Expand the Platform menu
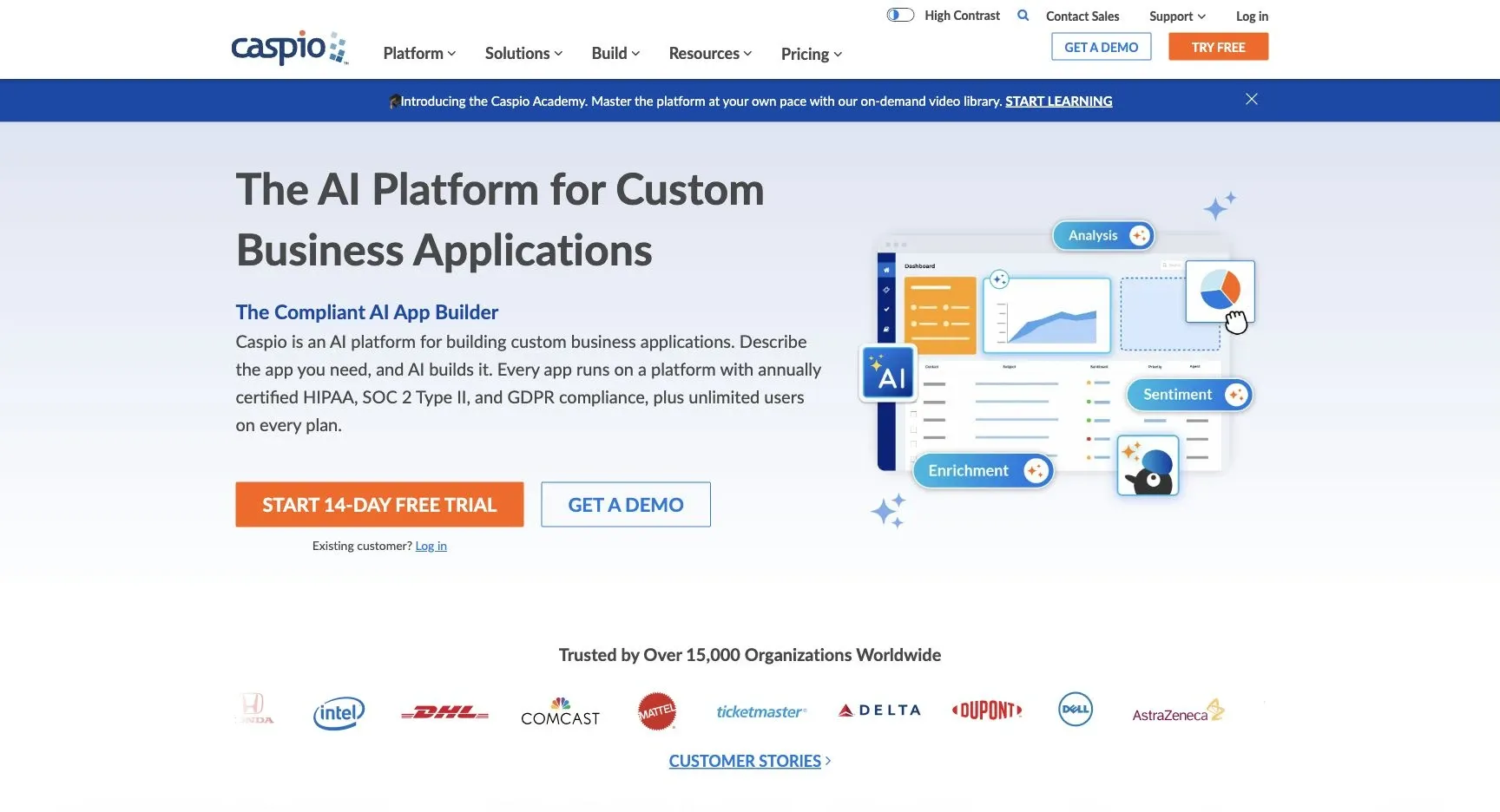Screen dimensions: 1500x812 [419, 54]
